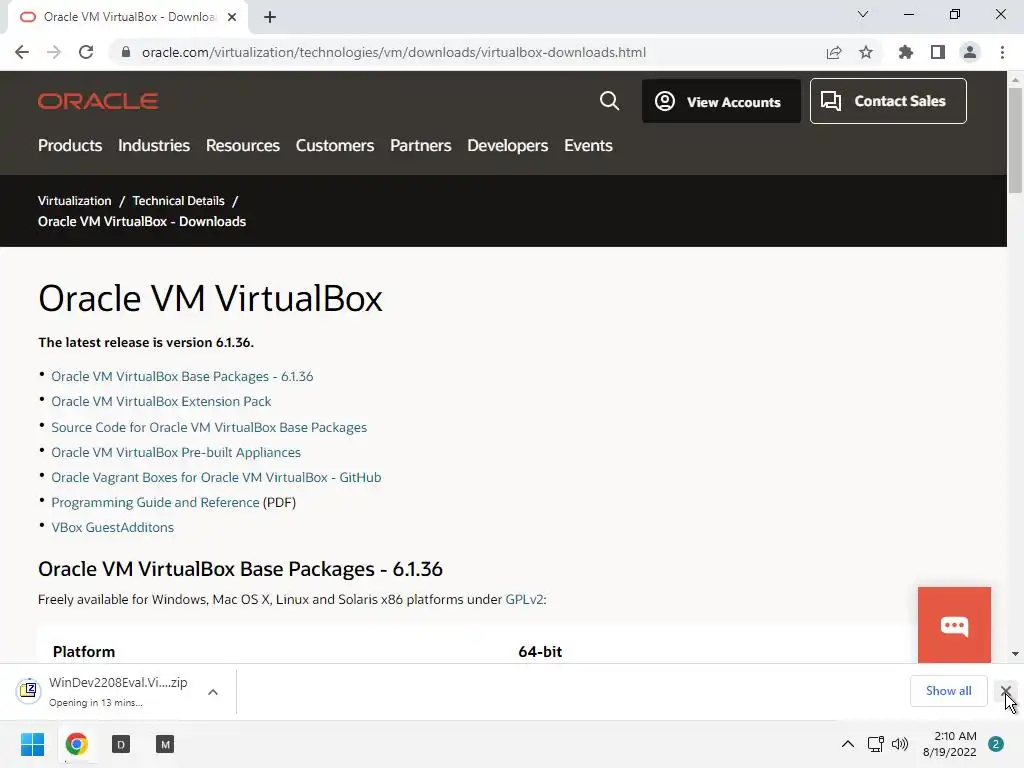The width and height of the screenshot is (1024, 768).
Task: Bookmark this tab with the star
Action: [x=866, y=52]
